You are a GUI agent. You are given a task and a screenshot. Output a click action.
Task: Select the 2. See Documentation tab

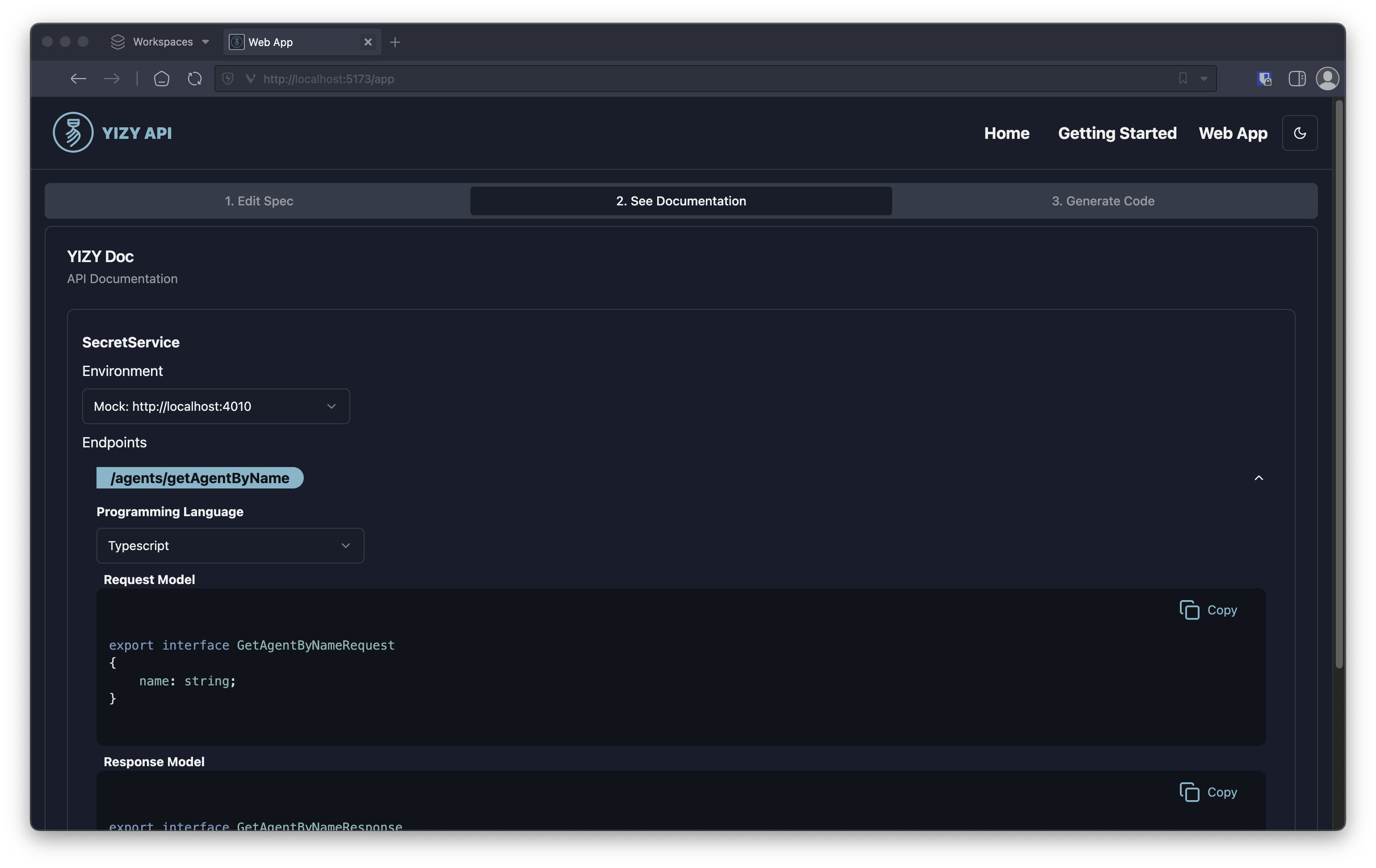[680, 201]
